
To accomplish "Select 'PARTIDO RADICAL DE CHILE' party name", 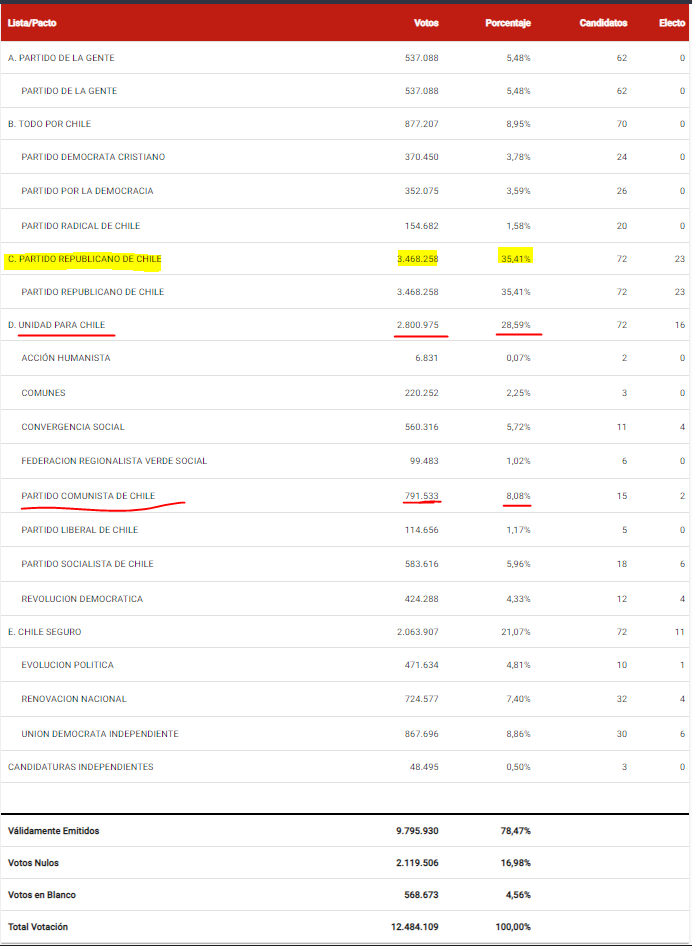I will [x=81, y=226].
